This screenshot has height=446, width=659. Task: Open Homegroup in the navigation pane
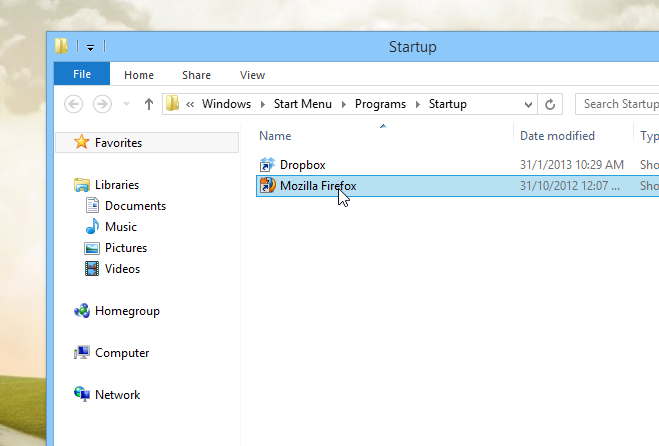pyautogui.click(x=127, y=311)
